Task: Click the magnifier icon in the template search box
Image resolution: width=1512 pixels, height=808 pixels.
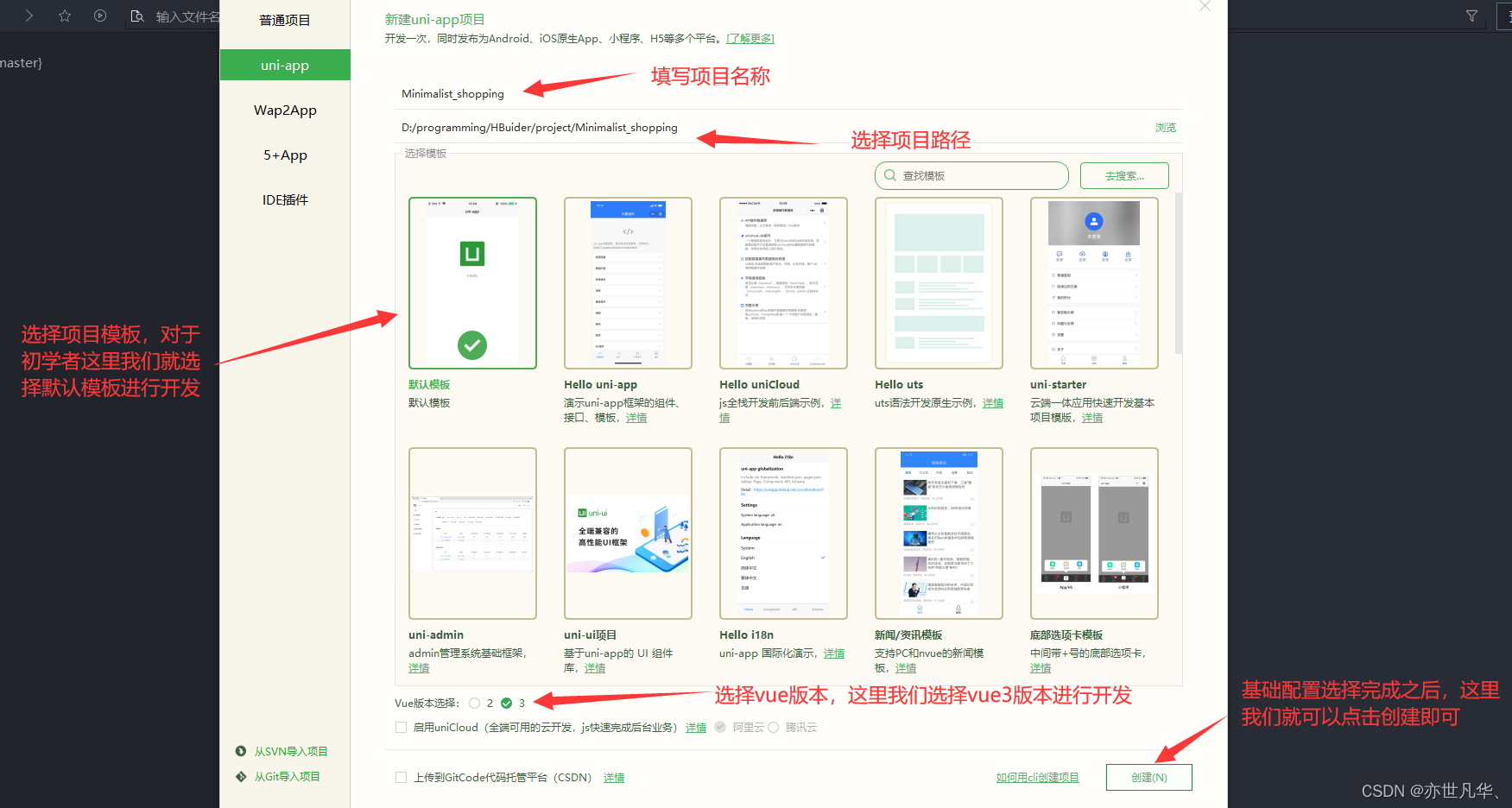Action: (x=890, y=175)
